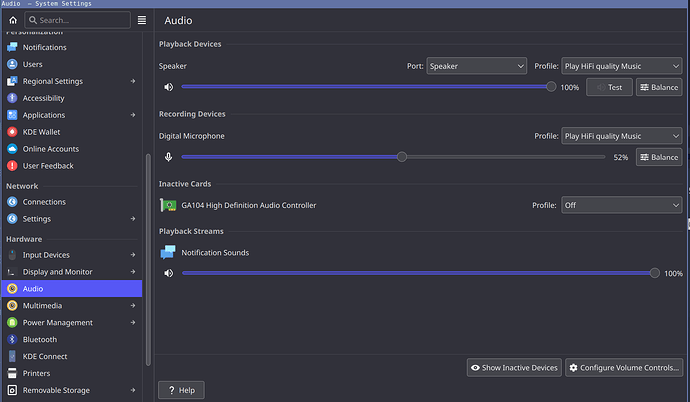Screen dimensions: 690x402
Task: Click the KDE Wallet icon
Action: tap(12, 132)
